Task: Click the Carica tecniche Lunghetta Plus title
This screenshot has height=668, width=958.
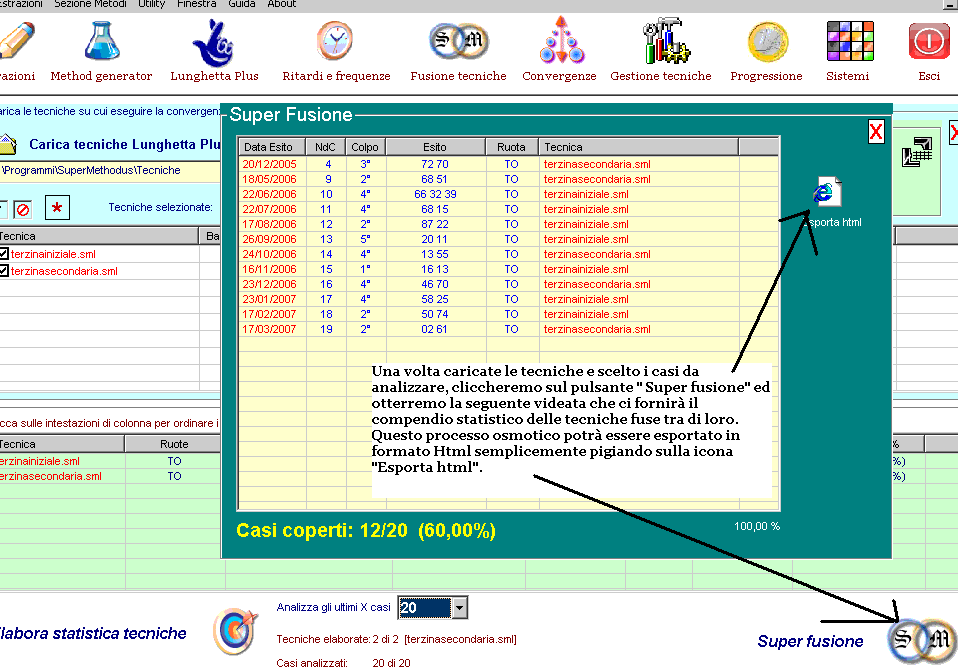Action: point(125,144)
